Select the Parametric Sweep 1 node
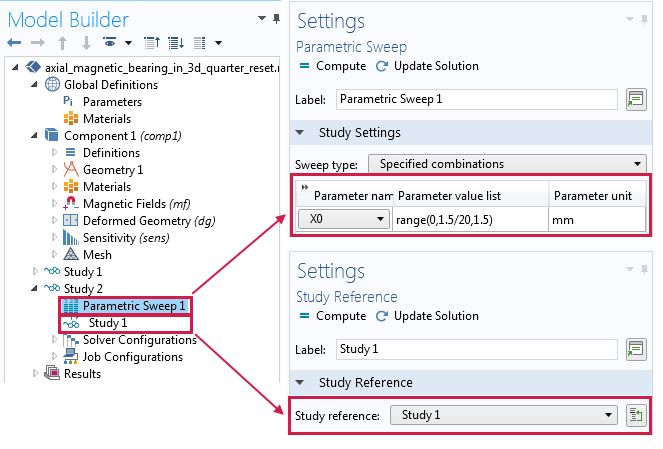 pos(125,306)
